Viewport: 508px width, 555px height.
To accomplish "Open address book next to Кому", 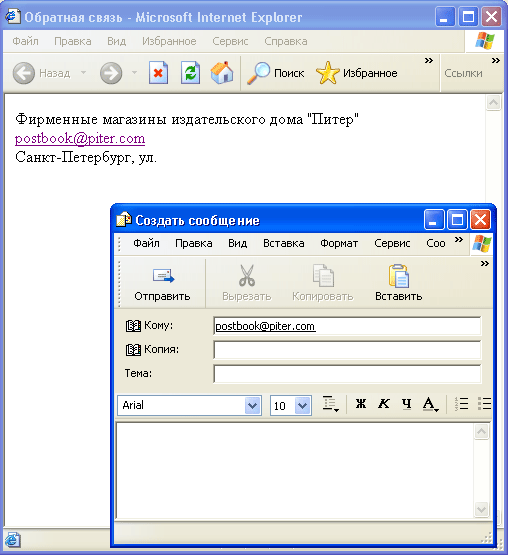I will pyautogui.click(x=133, y=326).
